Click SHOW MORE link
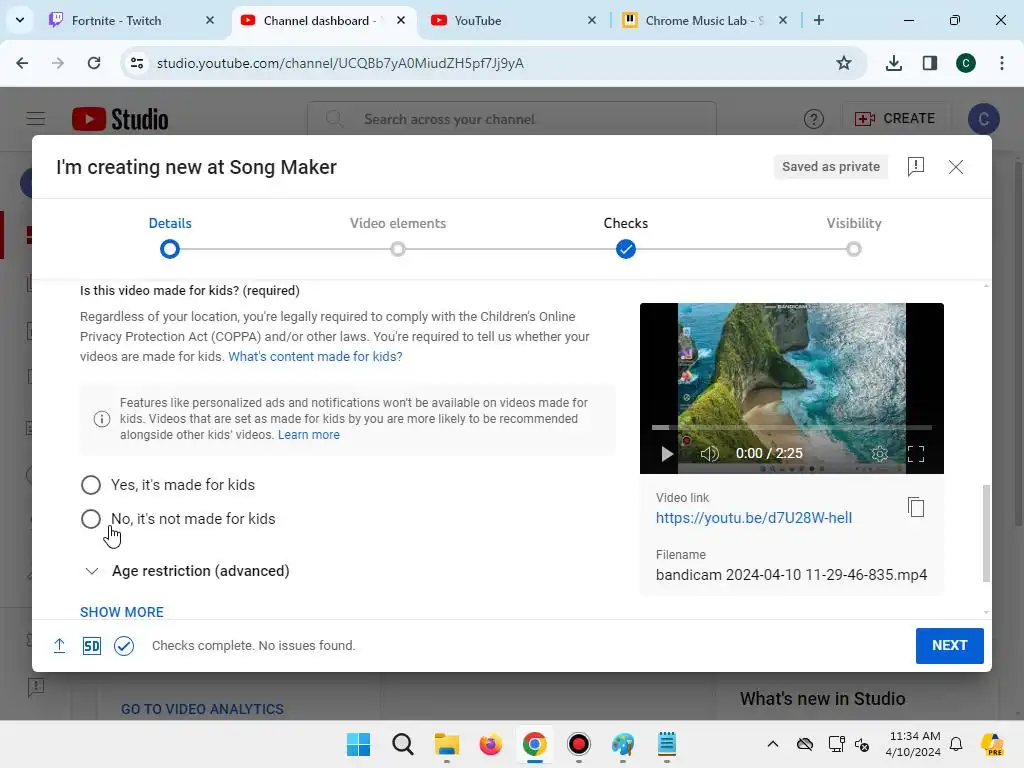 tap(121, 612)
